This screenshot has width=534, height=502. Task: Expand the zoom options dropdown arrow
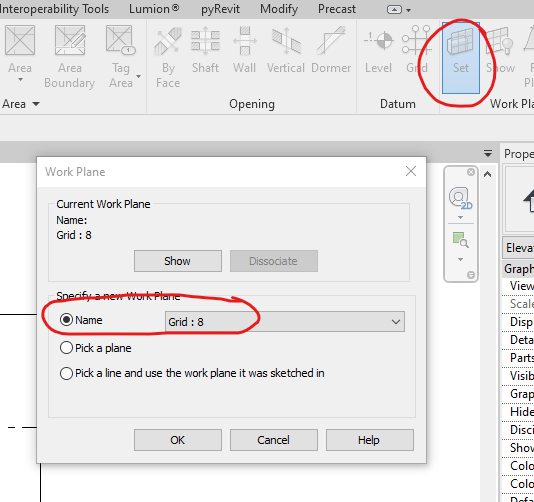tap(460, 260)
